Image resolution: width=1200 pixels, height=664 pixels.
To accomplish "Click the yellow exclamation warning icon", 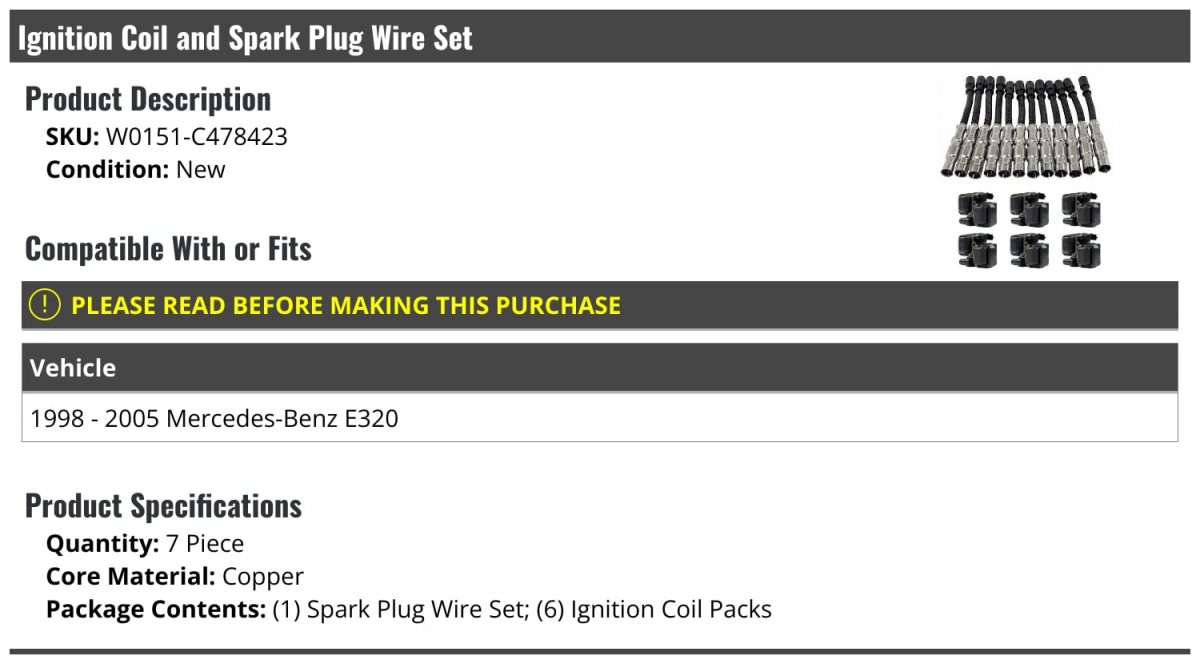I will pos(45,305).
